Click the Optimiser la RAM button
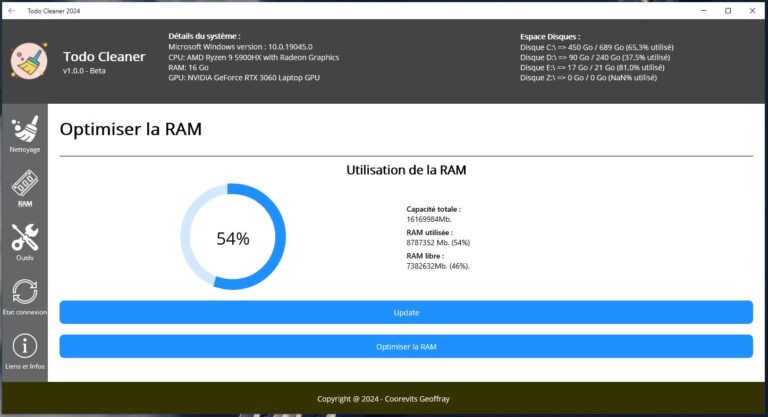Viewport: 768px width, 417px height. [406, 346]
